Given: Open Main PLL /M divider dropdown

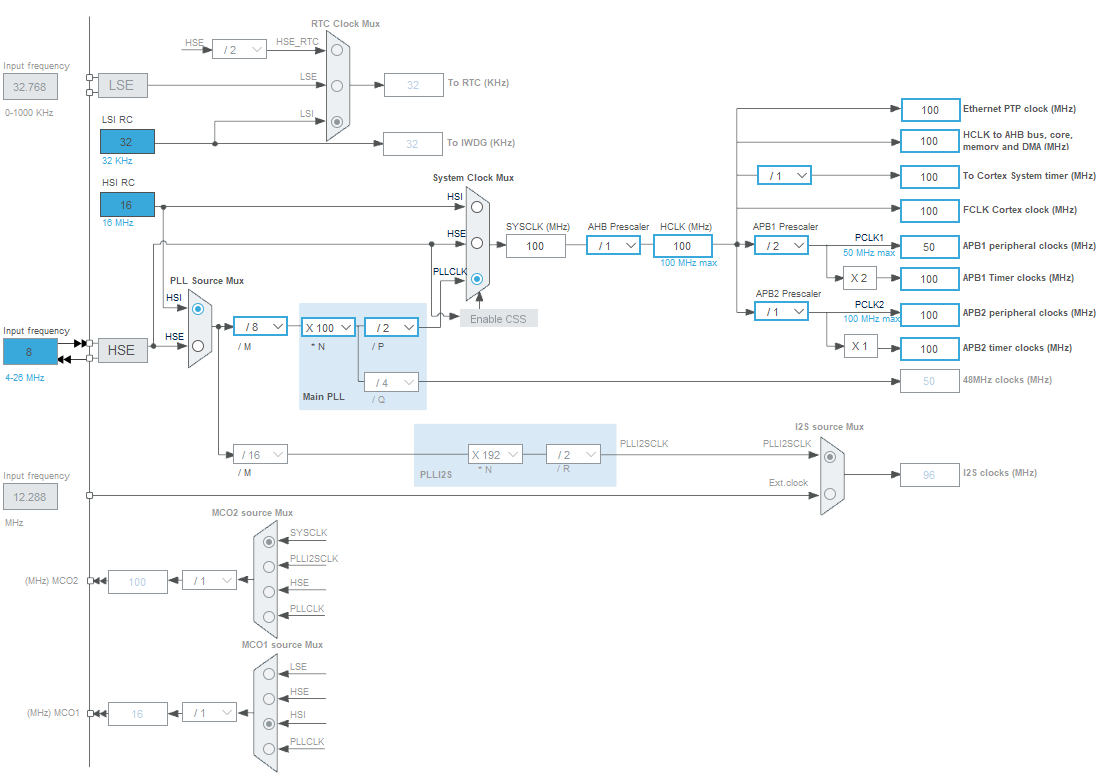Looking at the screenshot, I should point(260,327).
